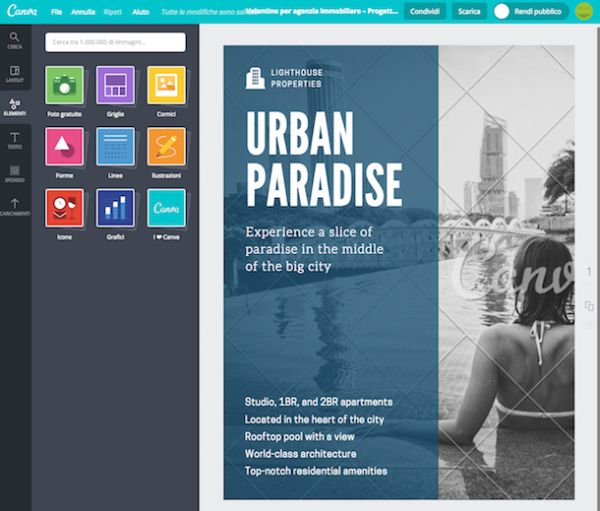The height and width of the screenshot is (511, 600).
Task: Select the LIGHTHOUSE PROPERTIES text
Action: pos(297,78)
